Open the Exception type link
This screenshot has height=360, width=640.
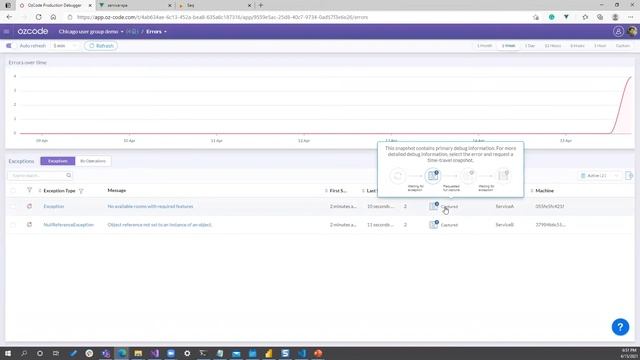[54, 207]
